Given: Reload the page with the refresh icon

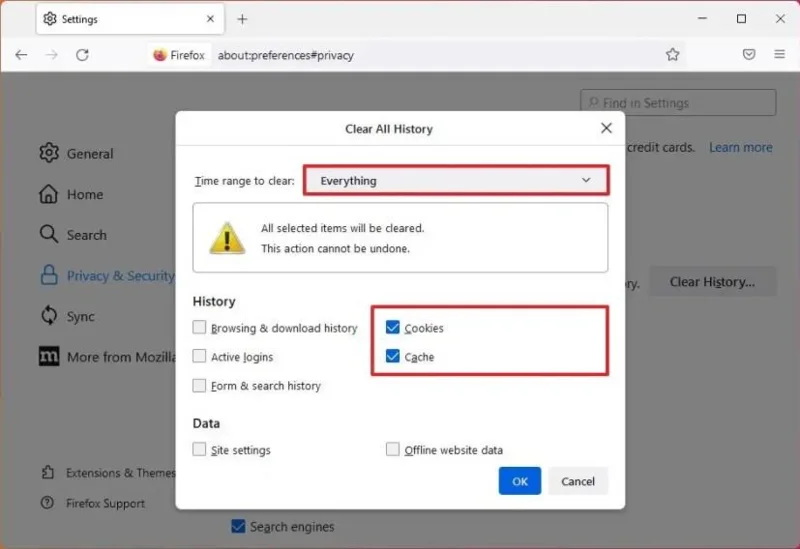Looking at the screenshot, I should [82, 55].
